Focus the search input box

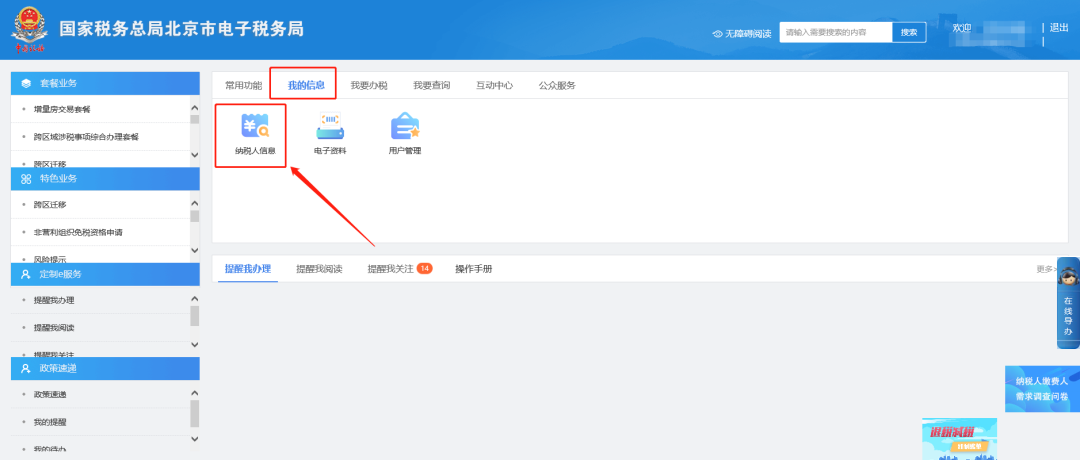(835, 32)
